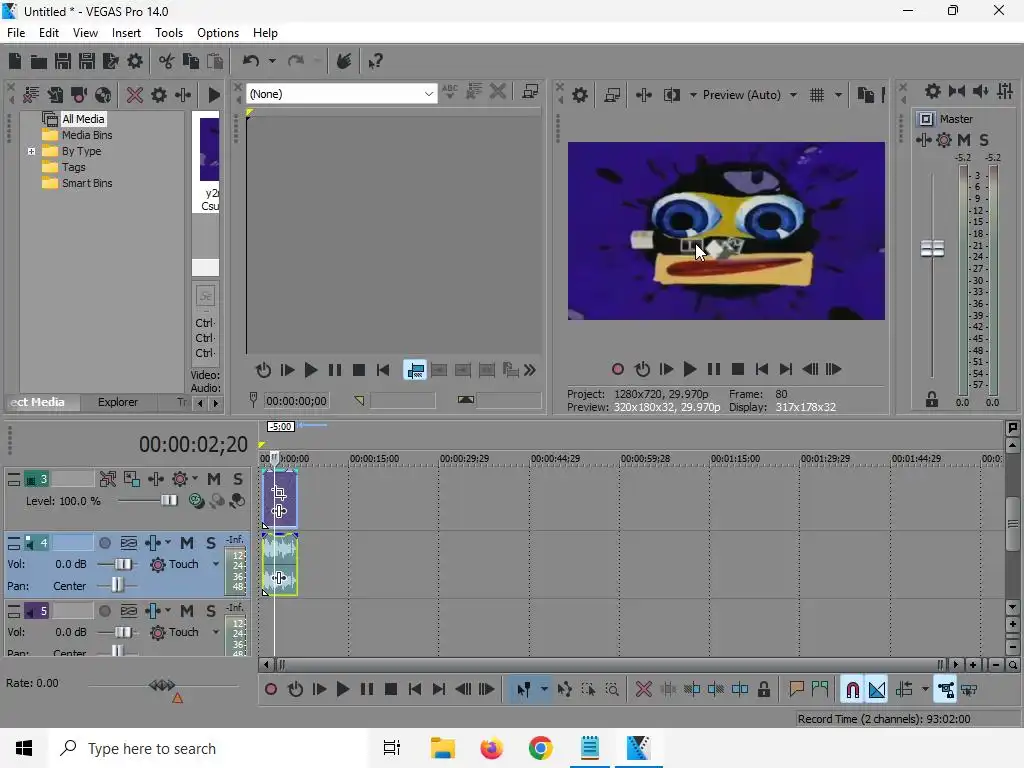Toggle Automatic Crossfades button
The height and width of the screenshot is (768, 1024).
click(877, 689)
